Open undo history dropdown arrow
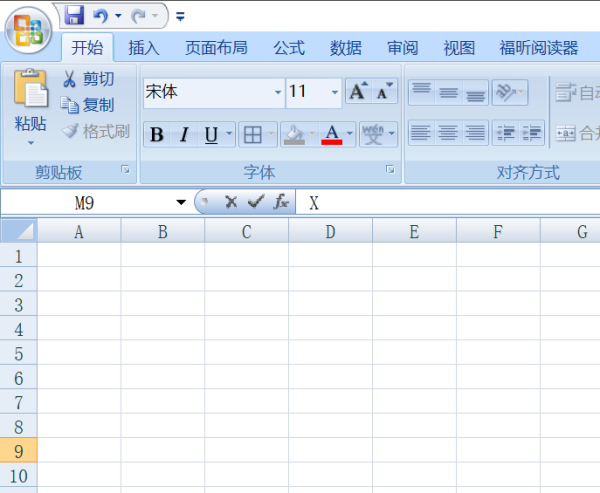The height and width of the screenshot is (493, 600). pyautogui.click(x=118, y=16)
